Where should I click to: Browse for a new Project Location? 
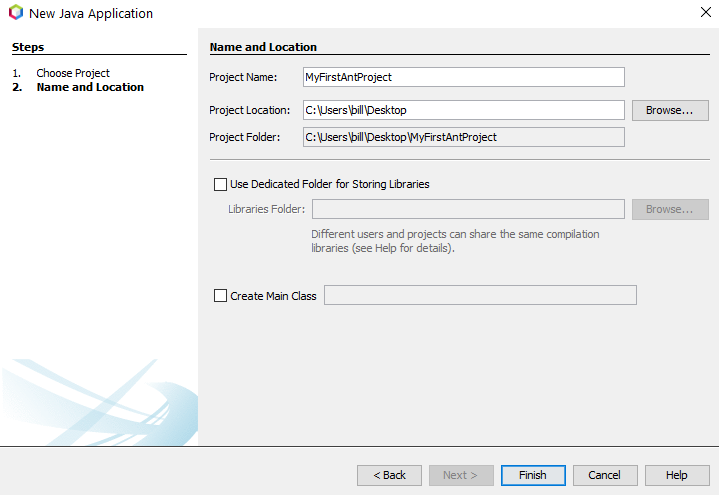670,111
